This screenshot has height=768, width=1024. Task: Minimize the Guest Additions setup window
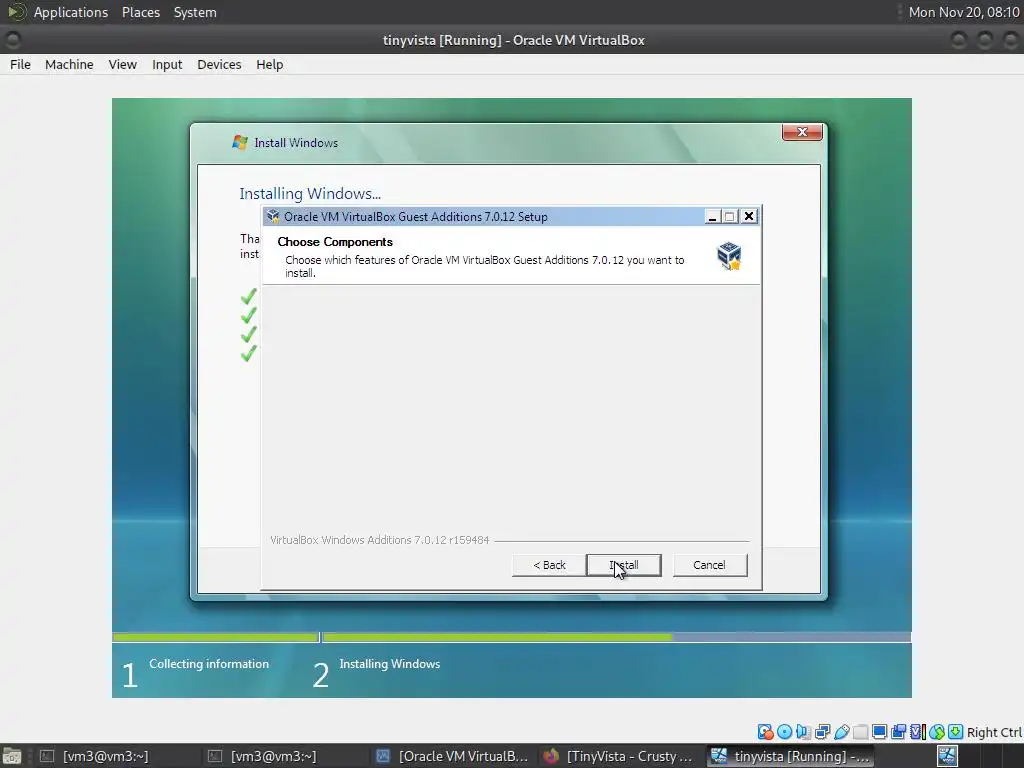pos(712,216)
